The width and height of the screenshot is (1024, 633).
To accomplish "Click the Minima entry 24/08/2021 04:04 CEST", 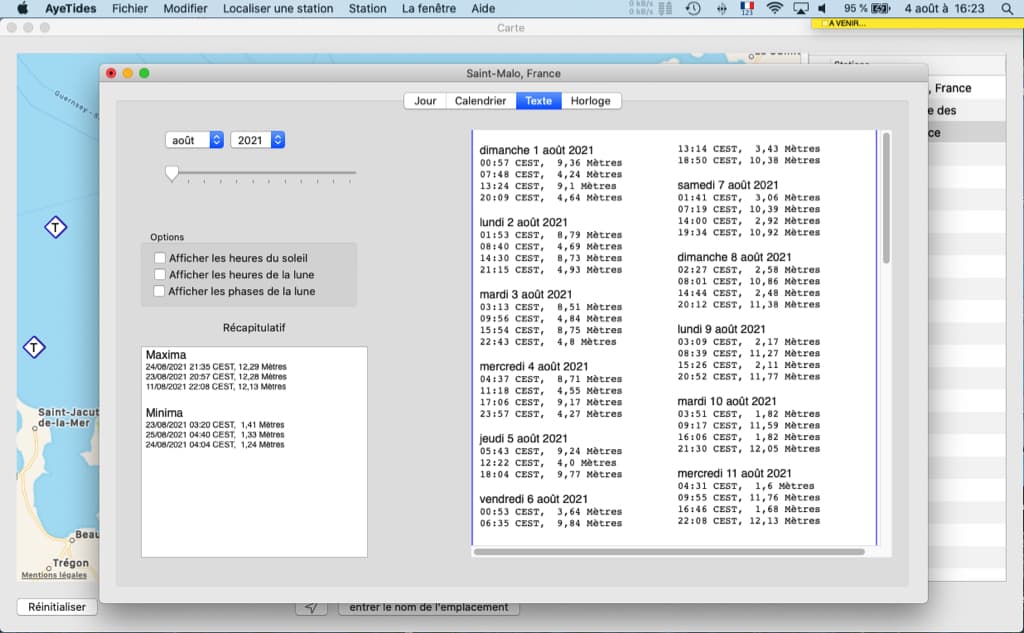I will [215, 445].
